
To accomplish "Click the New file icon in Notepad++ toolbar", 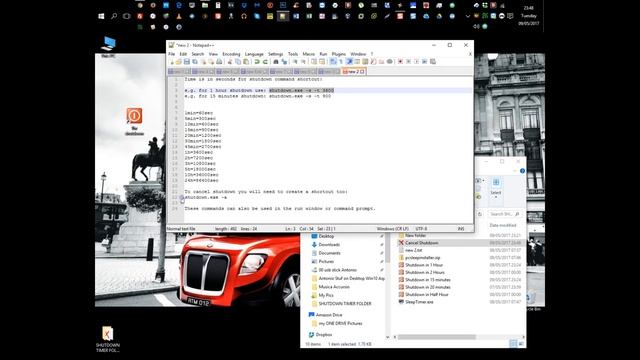I will [x=172, y=62].
